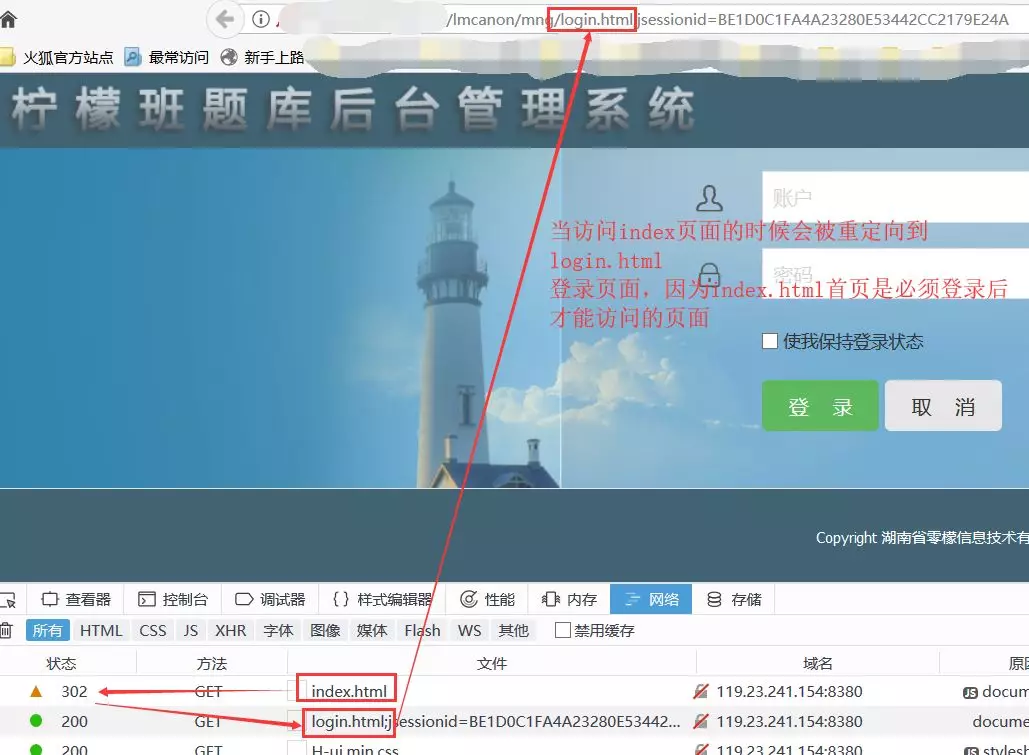
Task: Click the insecure lock icon for index.html
Action: (x=702, y=691)
